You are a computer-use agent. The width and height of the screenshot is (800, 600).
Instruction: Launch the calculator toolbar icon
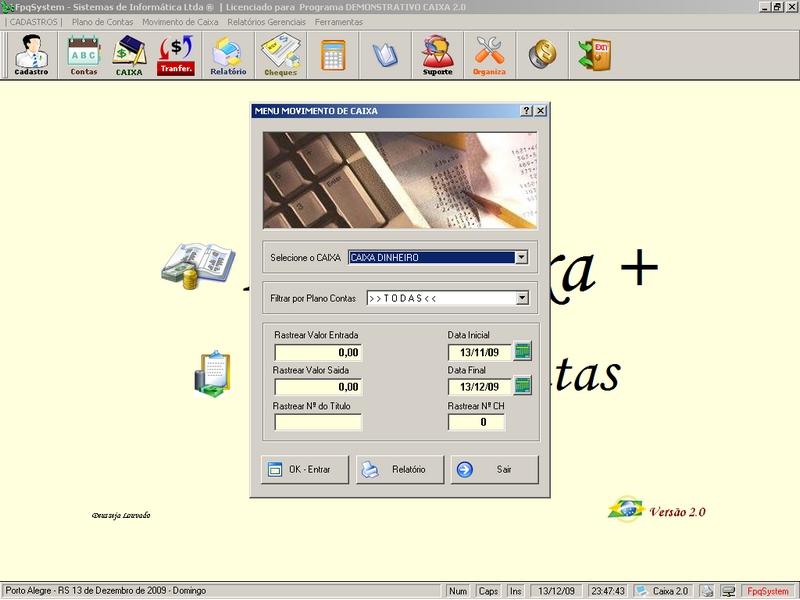click(333, 55)
